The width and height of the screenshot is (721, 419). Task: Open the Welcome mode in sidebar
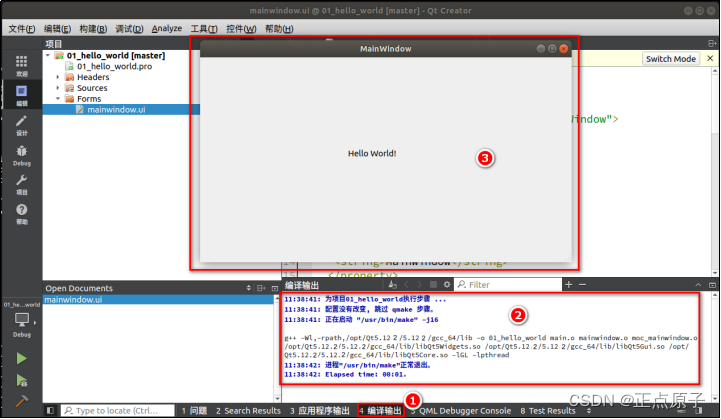(x=22, y=66)
